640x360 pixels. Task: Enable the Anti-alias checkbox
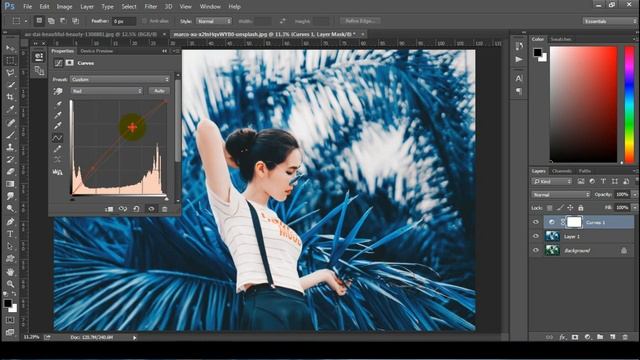(144, 21)
